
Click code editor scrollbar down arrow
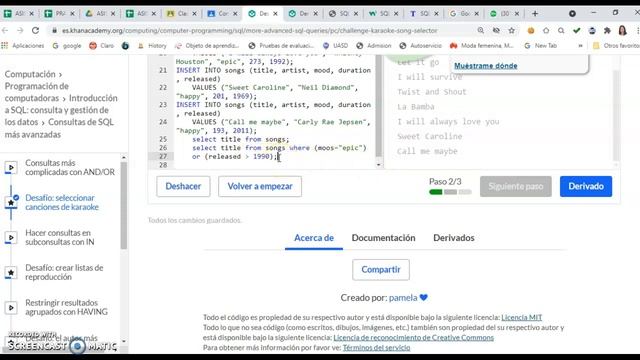[379, 164]
